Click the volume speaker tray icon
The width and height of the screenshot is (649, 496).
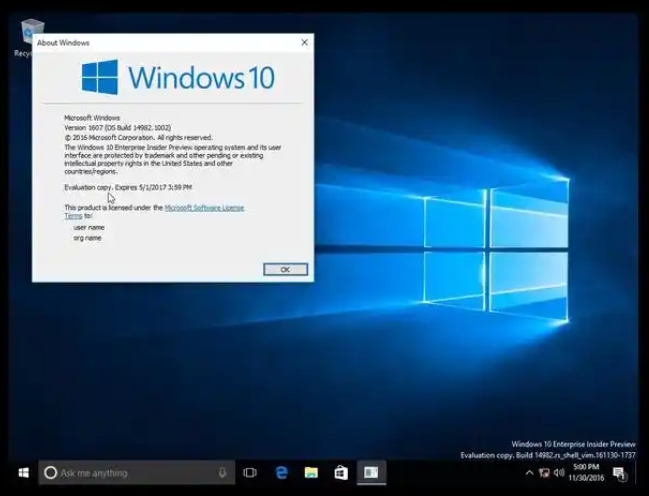pos(558,472)
